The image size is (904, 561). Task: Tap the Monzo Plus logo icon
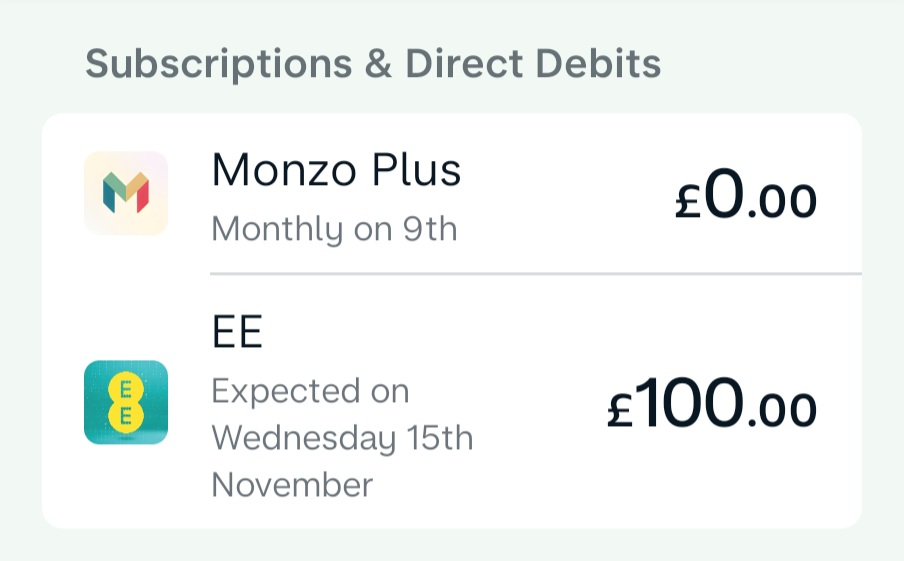coord(126,193)
